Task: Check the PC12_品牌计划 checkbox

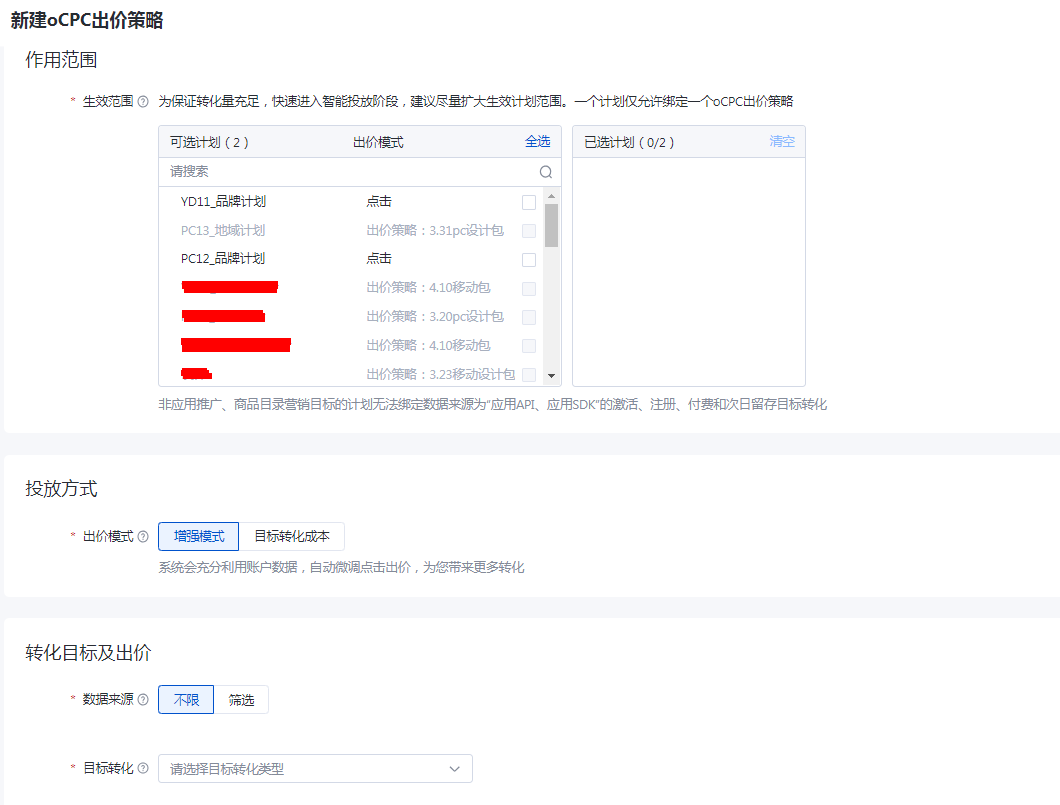Action: 527,259
